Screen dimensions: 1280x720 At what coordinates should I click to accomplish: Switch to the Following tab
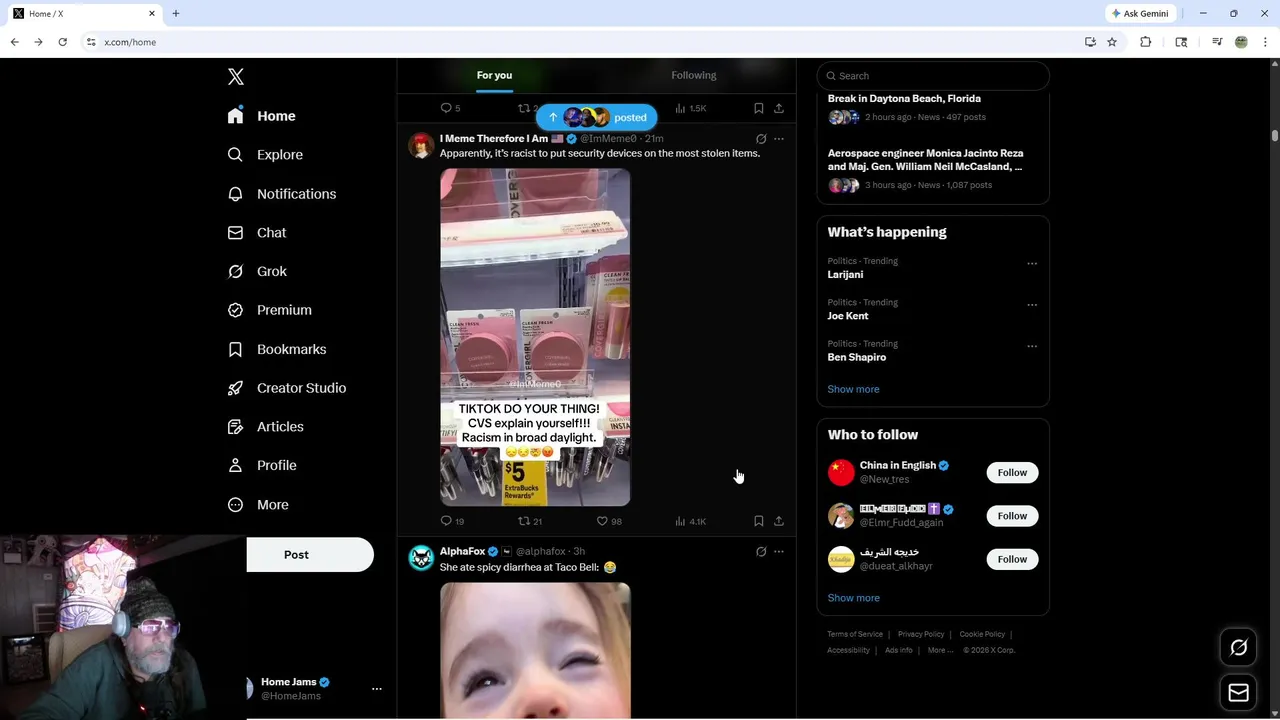coord(694,75)
